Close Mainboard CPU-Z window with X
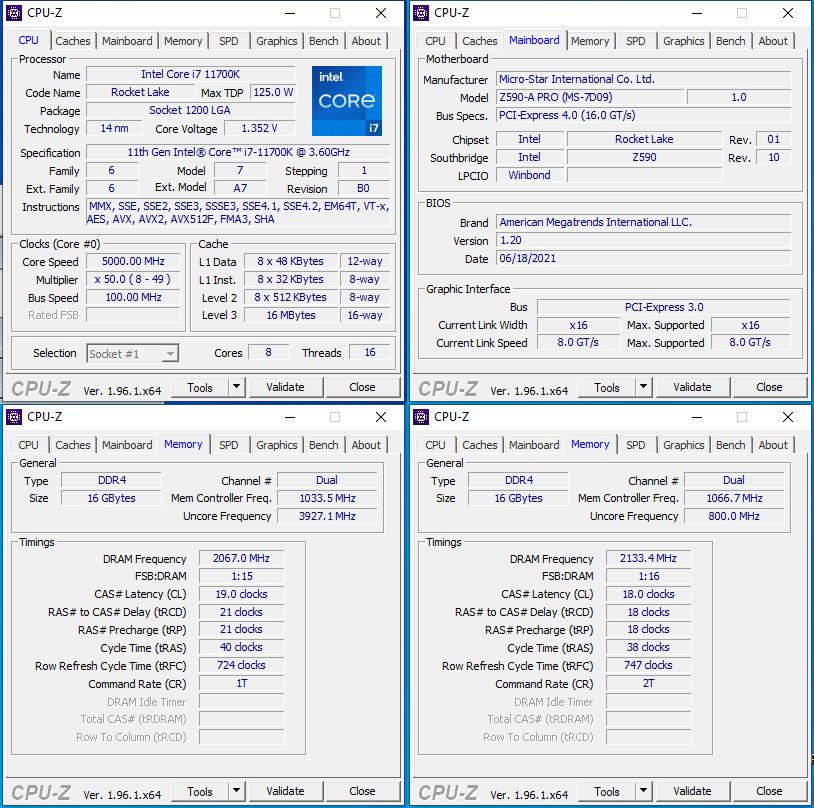 click(x=788, y=13)
